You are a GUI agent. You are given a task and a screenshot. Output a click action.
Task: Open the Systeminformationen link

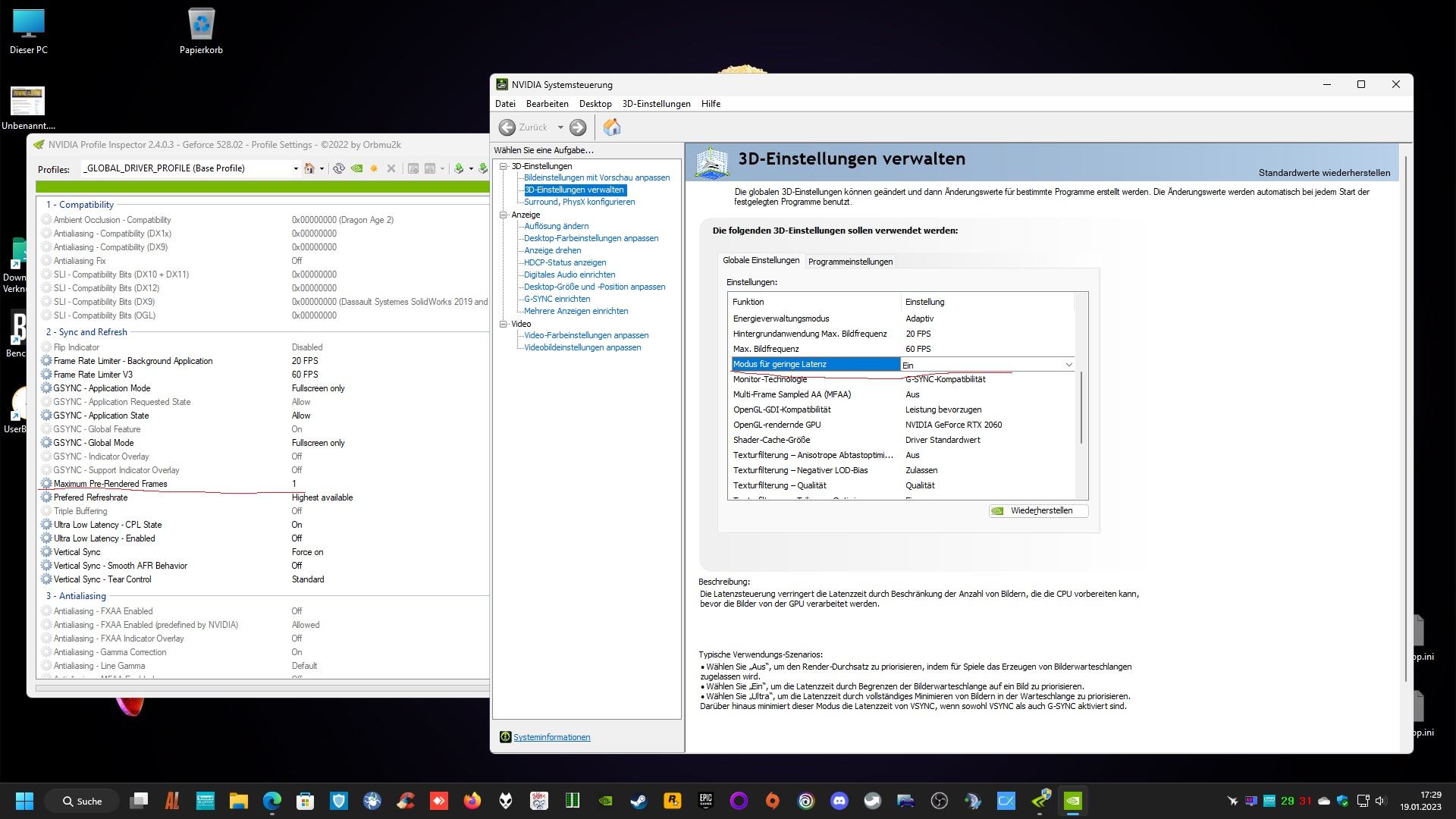[x=551, y=737]
